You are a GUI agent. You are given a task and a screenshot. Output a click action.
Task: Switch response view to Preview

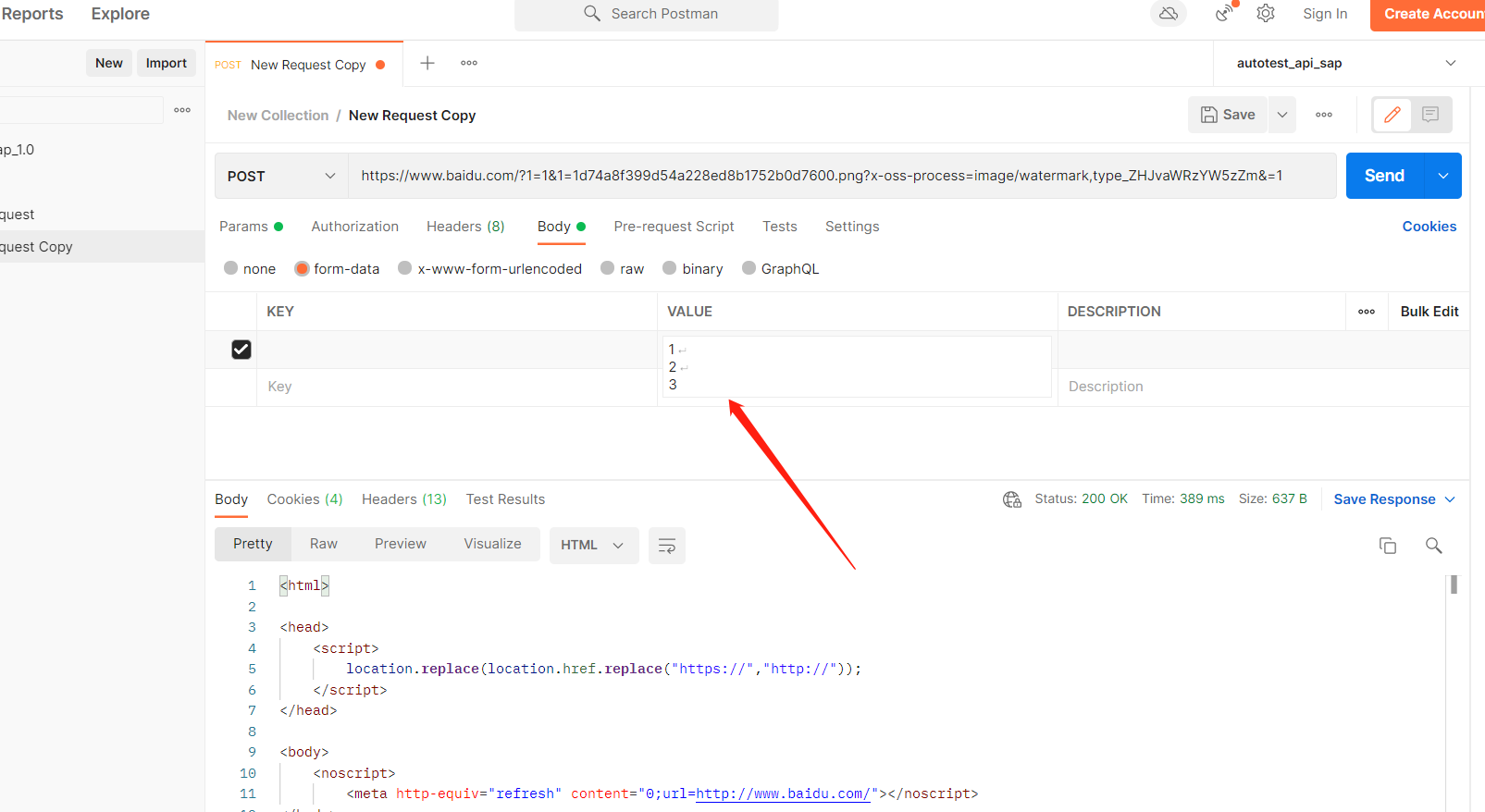pos(401,544)
